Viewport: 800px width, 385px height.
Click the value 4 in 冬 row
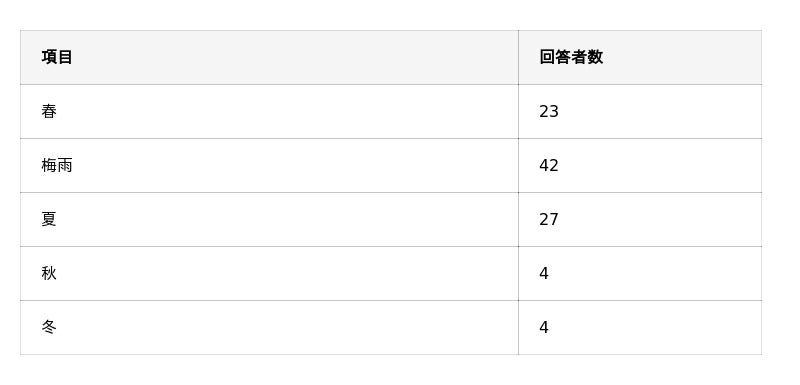coord(544,327)
